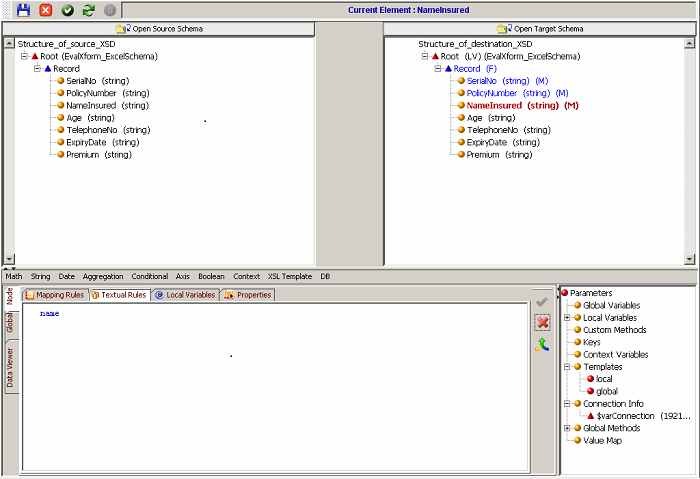
Task: Select the vertical Data Viewer side tab
Action: click(x=10, y=367)
